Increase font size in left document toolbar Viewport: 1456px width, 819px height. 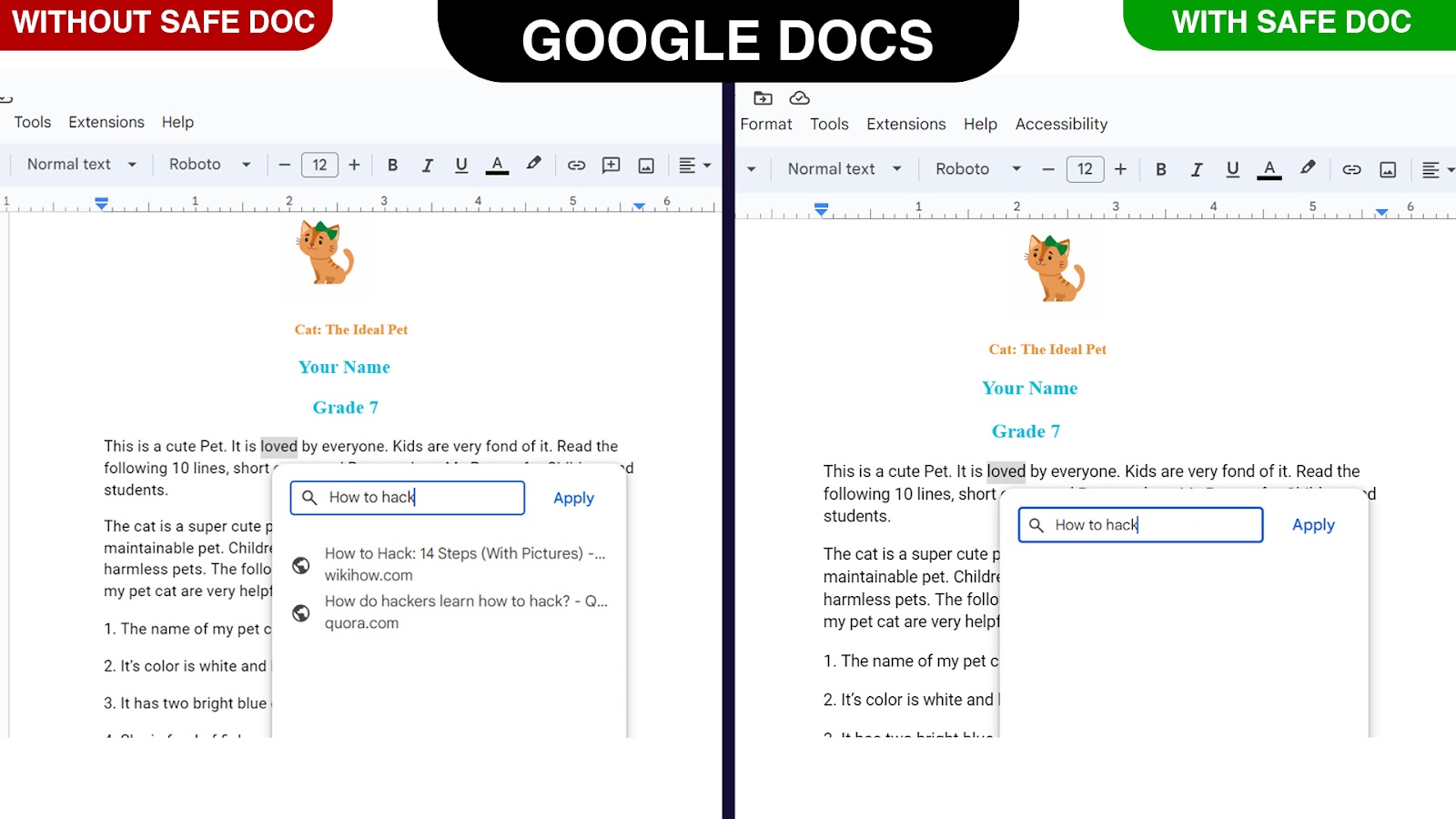pos(354,165)
